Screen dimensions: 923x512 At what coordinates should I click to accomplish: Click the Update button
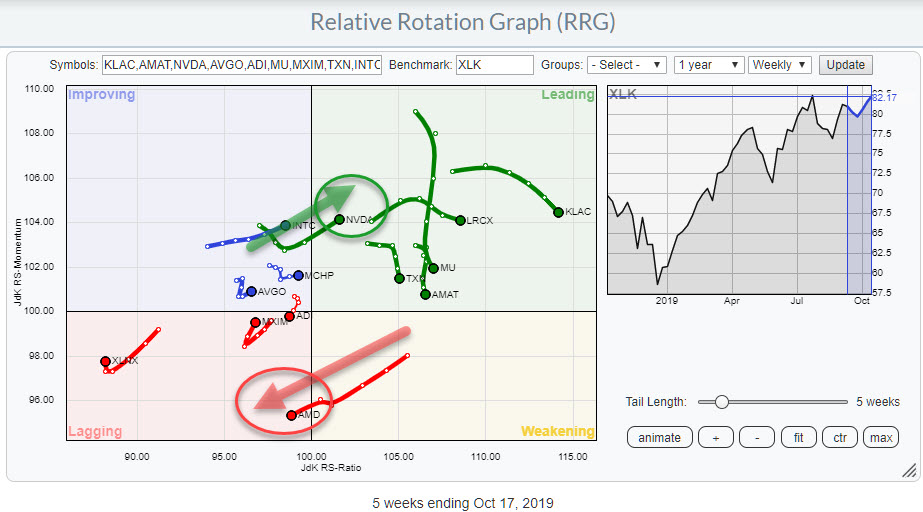(x=845, y=65)
